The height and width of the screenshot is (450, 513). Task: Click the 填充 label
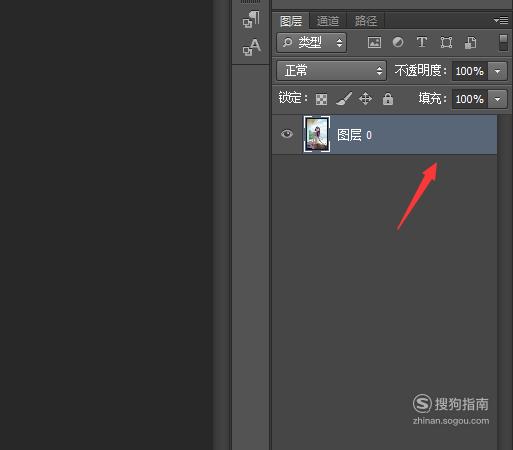[432, 99]
